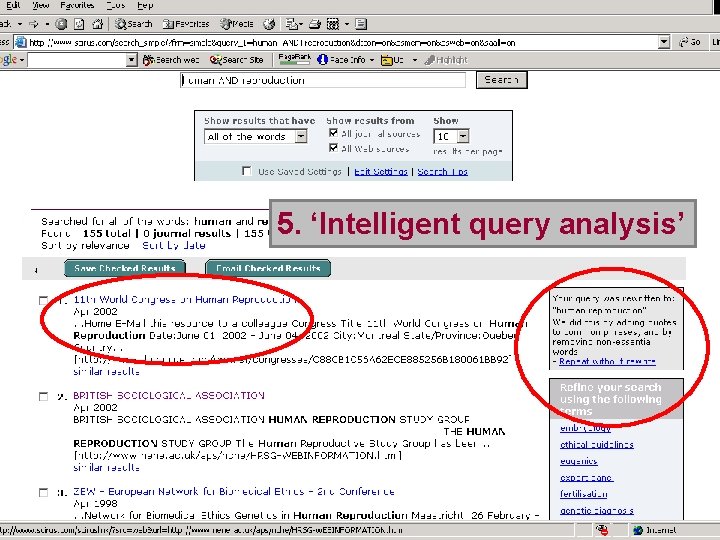Click the Internet zone icon in status bar
The image size is (720, 540).
pyautogui.click(x=638, y=530)
